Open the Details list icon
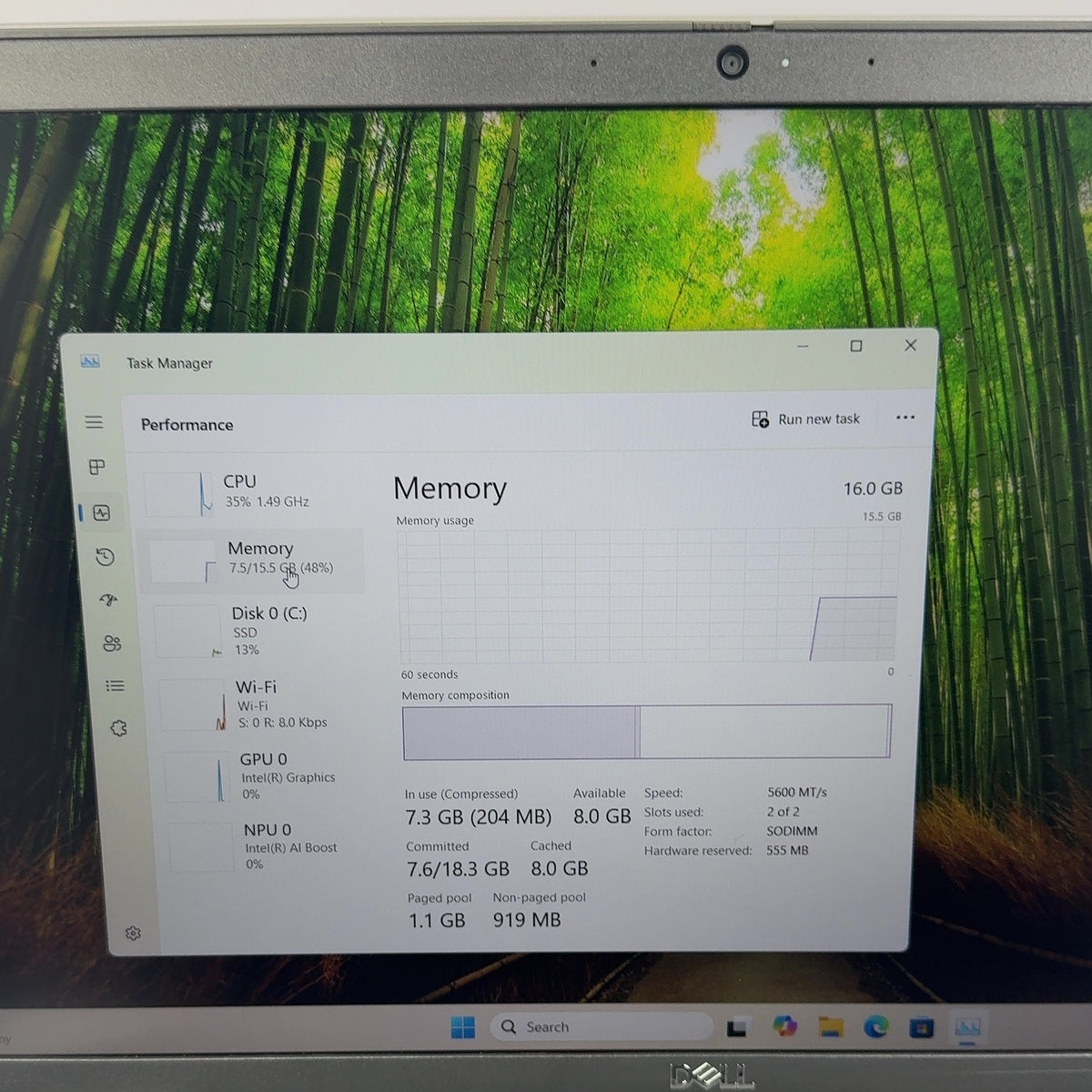 click(115, 686)
